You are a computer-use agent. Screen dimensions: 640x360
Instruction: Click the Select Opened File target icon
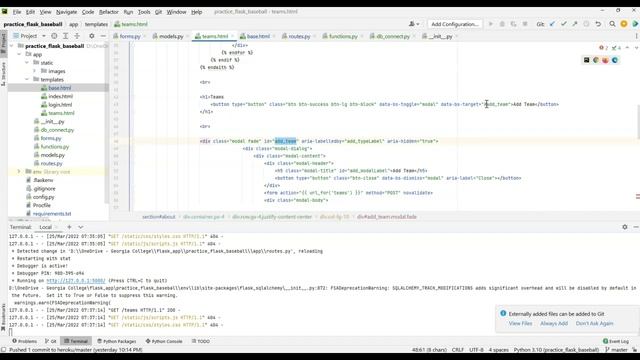[x=54, y=36]
